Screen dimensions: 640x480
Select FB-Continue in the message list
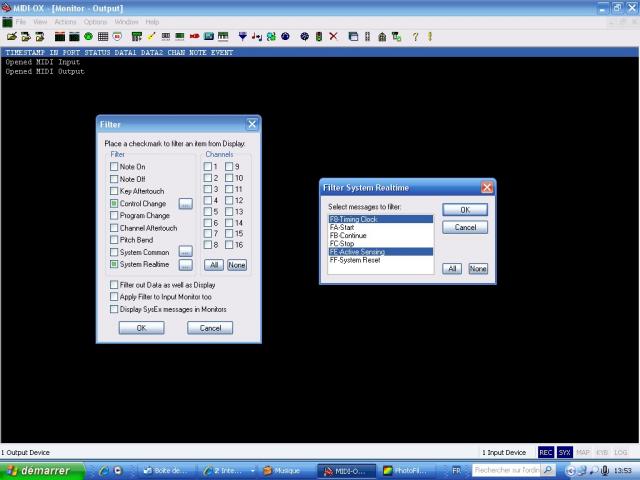coord(380,236)
